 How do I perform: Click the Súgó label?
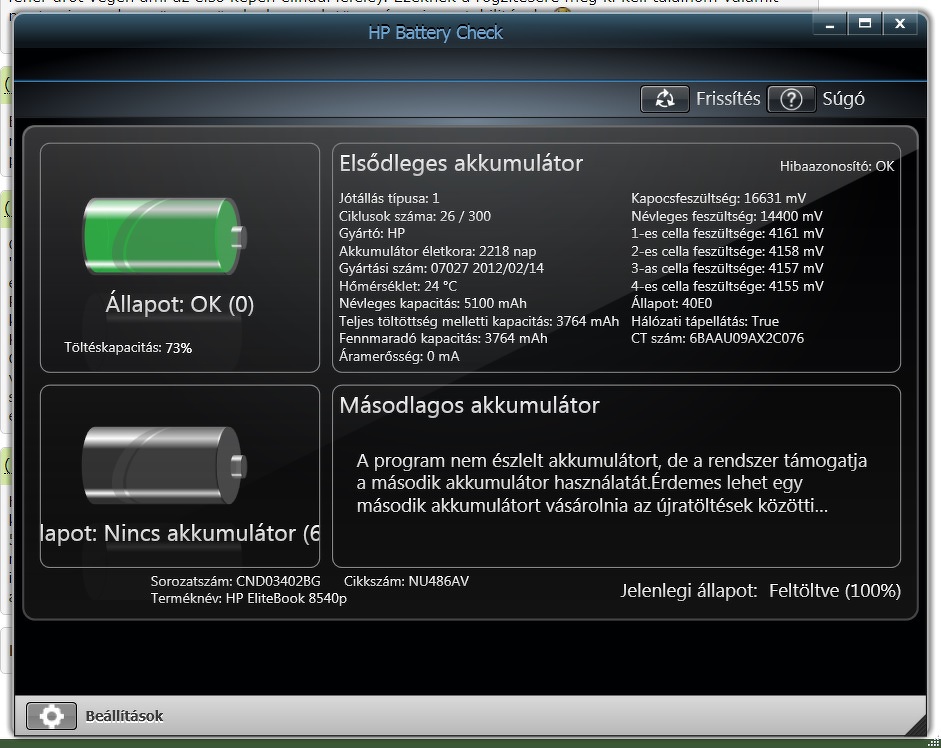pyautogui.click(x=843, y=99)
